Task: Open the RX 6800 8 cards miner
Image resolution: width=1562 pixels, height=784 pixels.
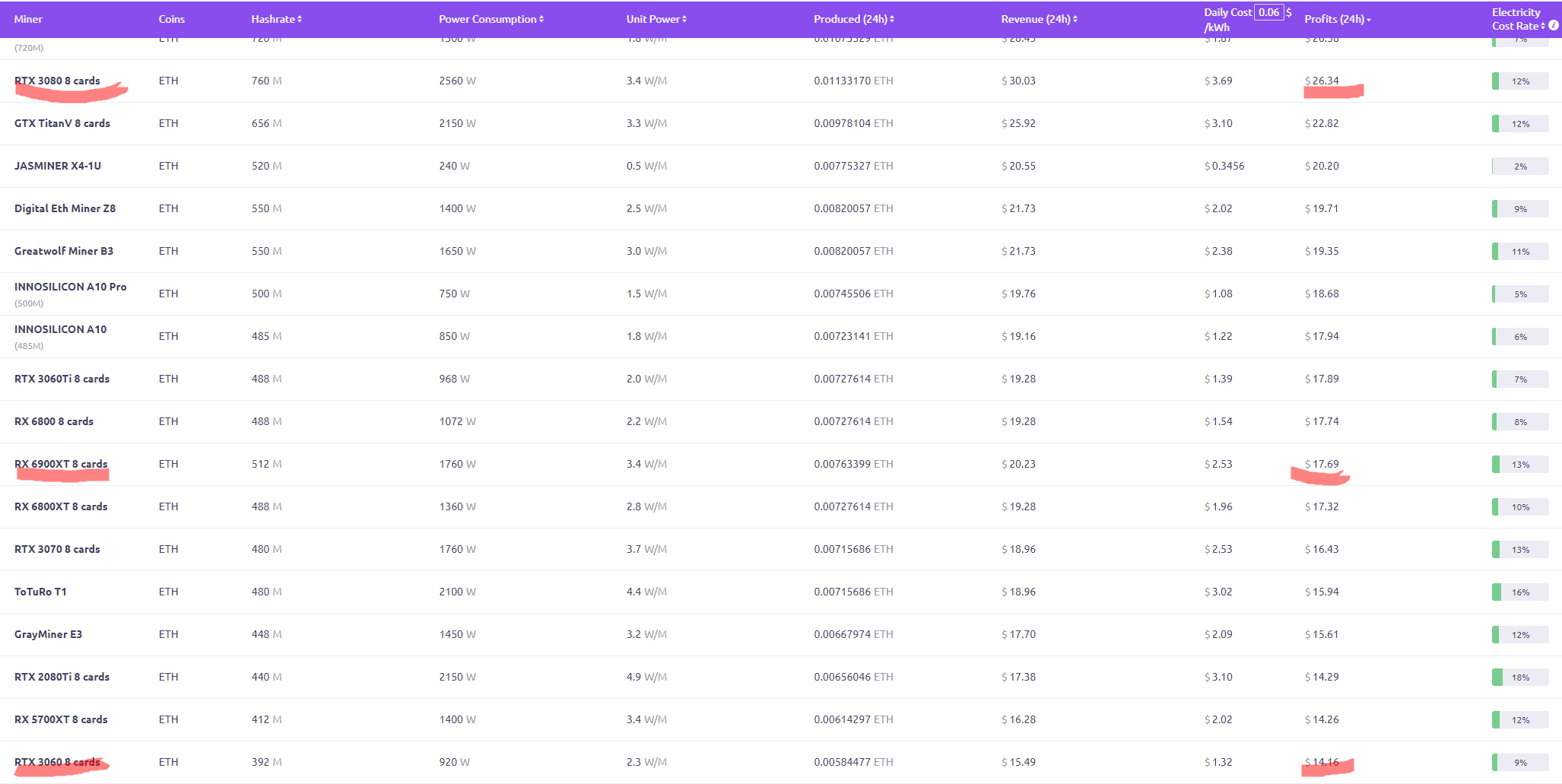Action: click(54, 421)
